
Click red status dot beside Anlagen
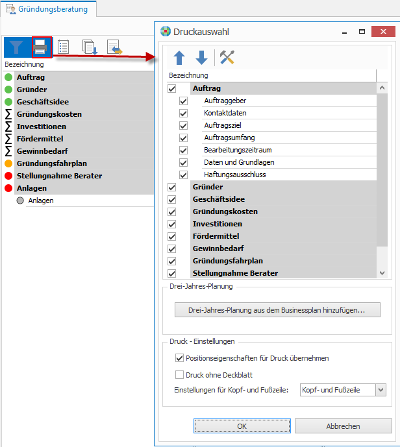[x=8, y=188]
